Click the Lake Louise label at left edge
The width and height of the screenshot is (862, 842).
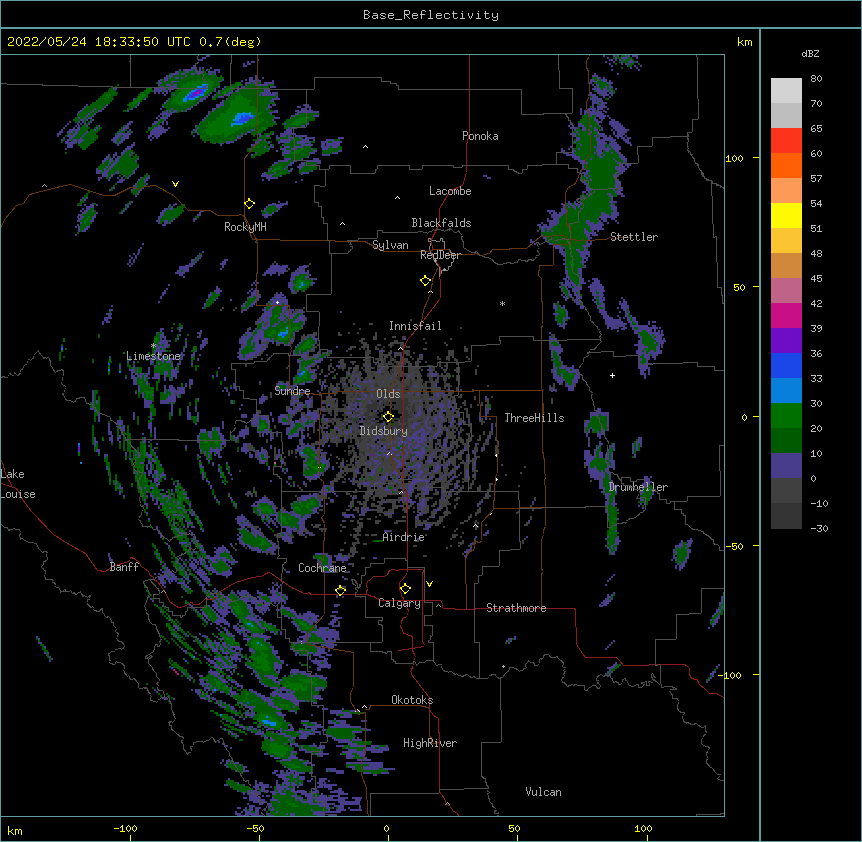tap(18, 484)
